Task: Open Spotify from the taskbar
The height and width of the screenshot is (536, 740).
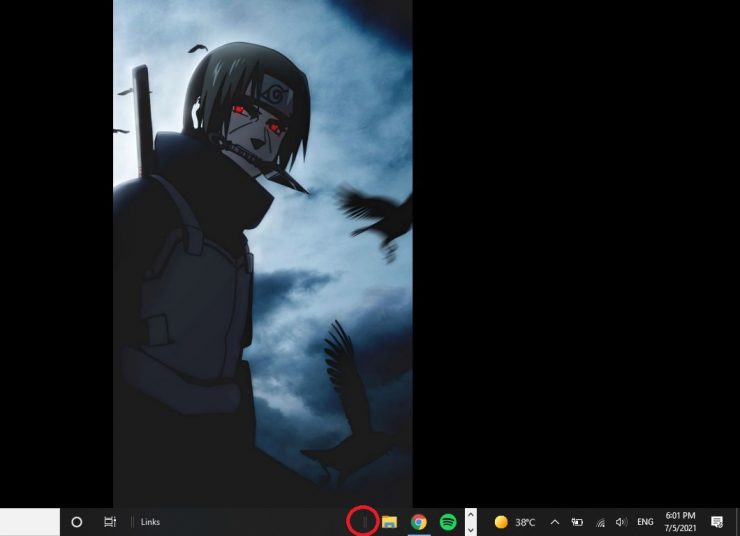Action: (x=448, y=522)
